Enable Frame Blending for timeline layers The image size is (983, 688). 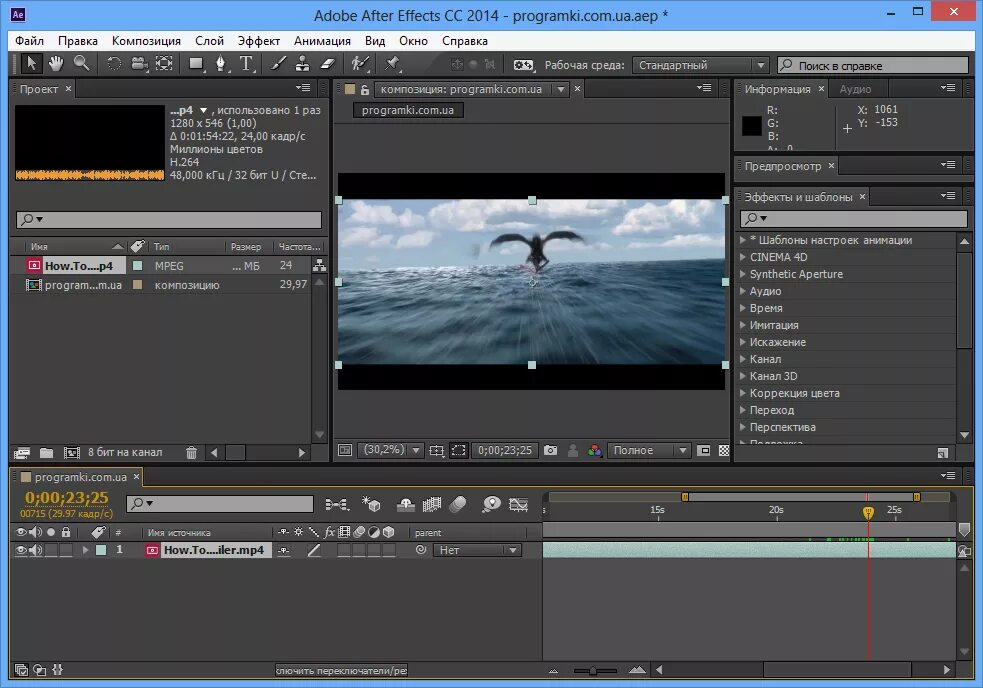coord(432,504)
